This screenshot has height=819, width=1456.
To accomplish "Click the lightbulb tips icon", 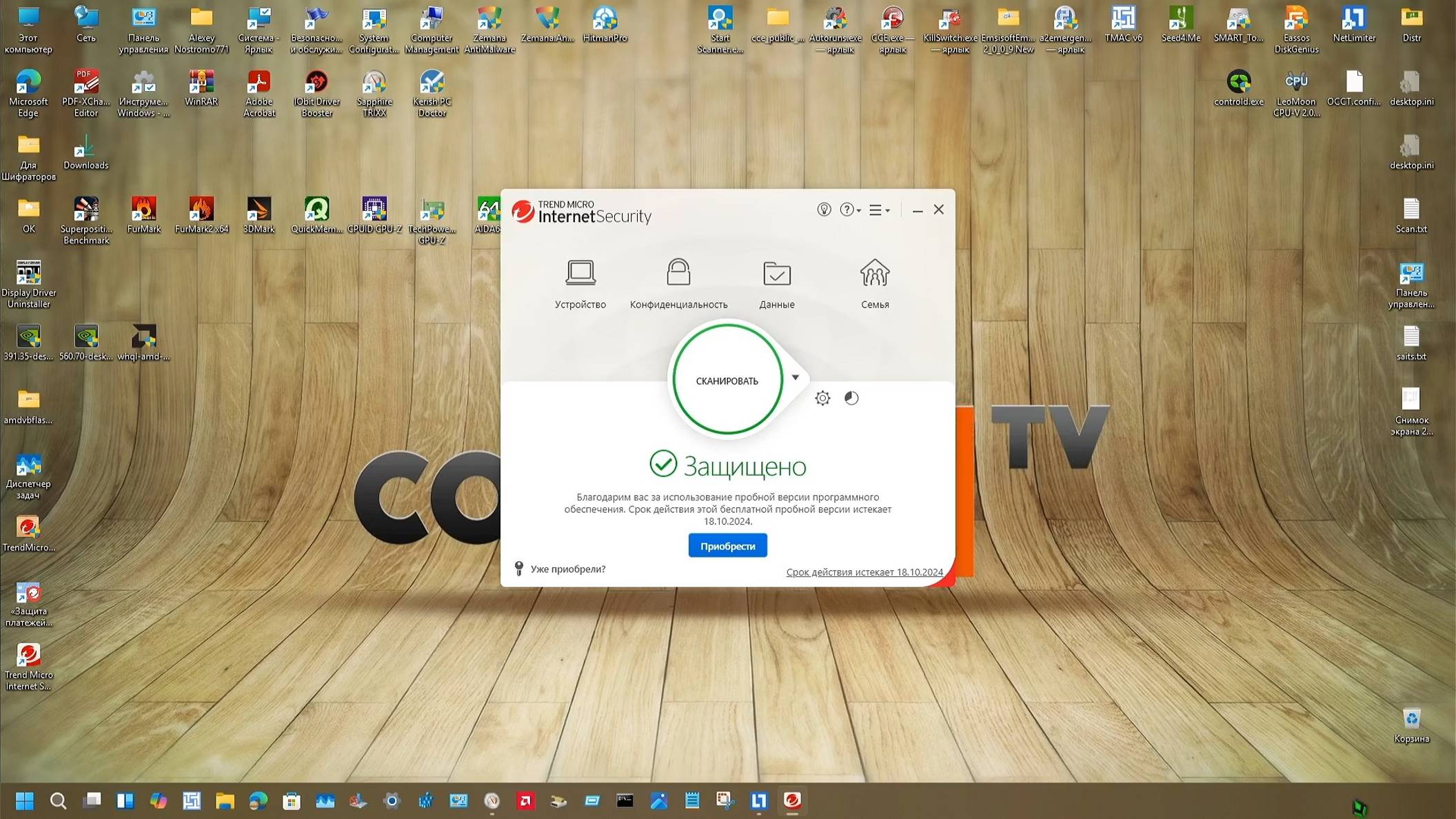I will point(824,210).
